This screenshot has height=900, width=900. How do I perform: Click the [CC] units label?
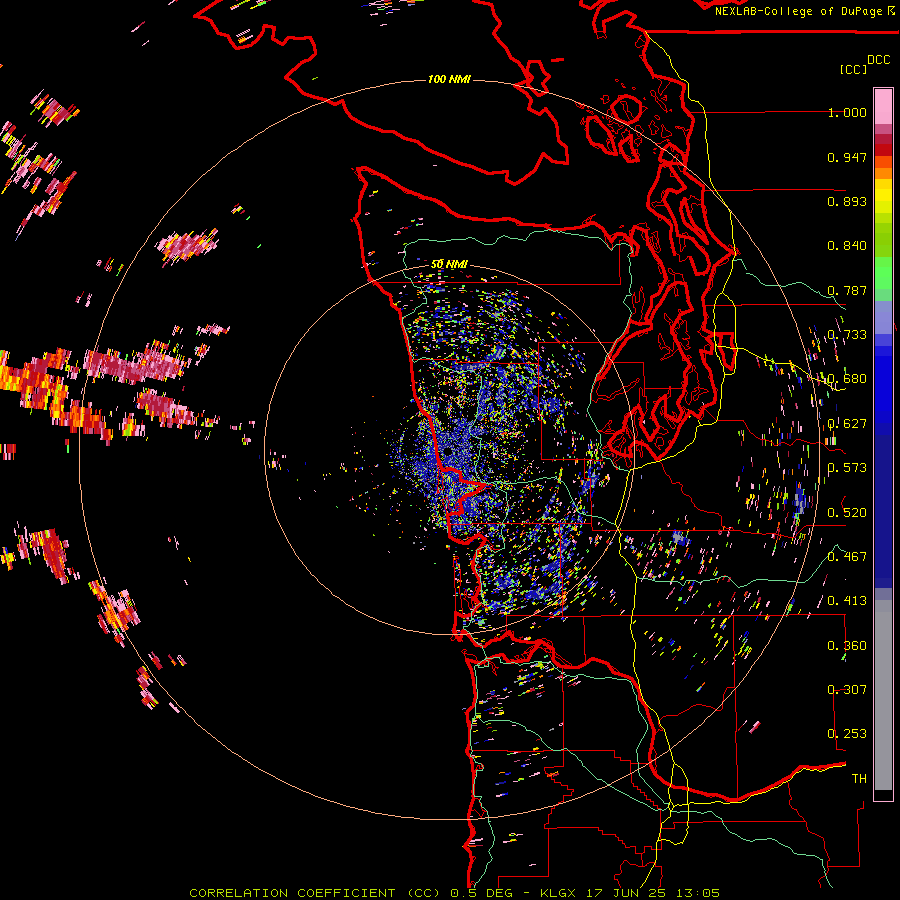[854, 69]
